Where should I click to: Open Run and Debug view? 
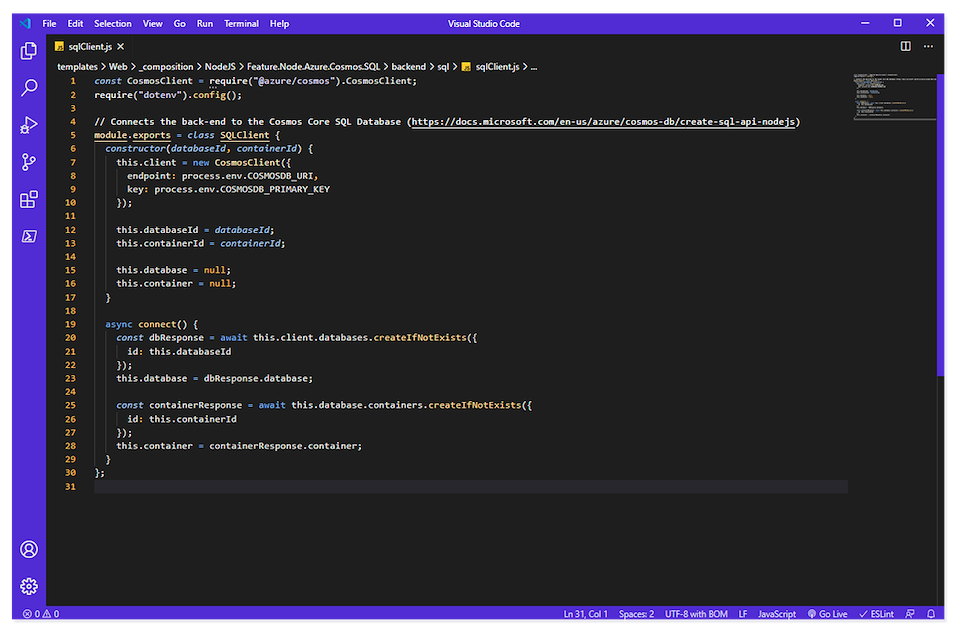coord(29,125)
